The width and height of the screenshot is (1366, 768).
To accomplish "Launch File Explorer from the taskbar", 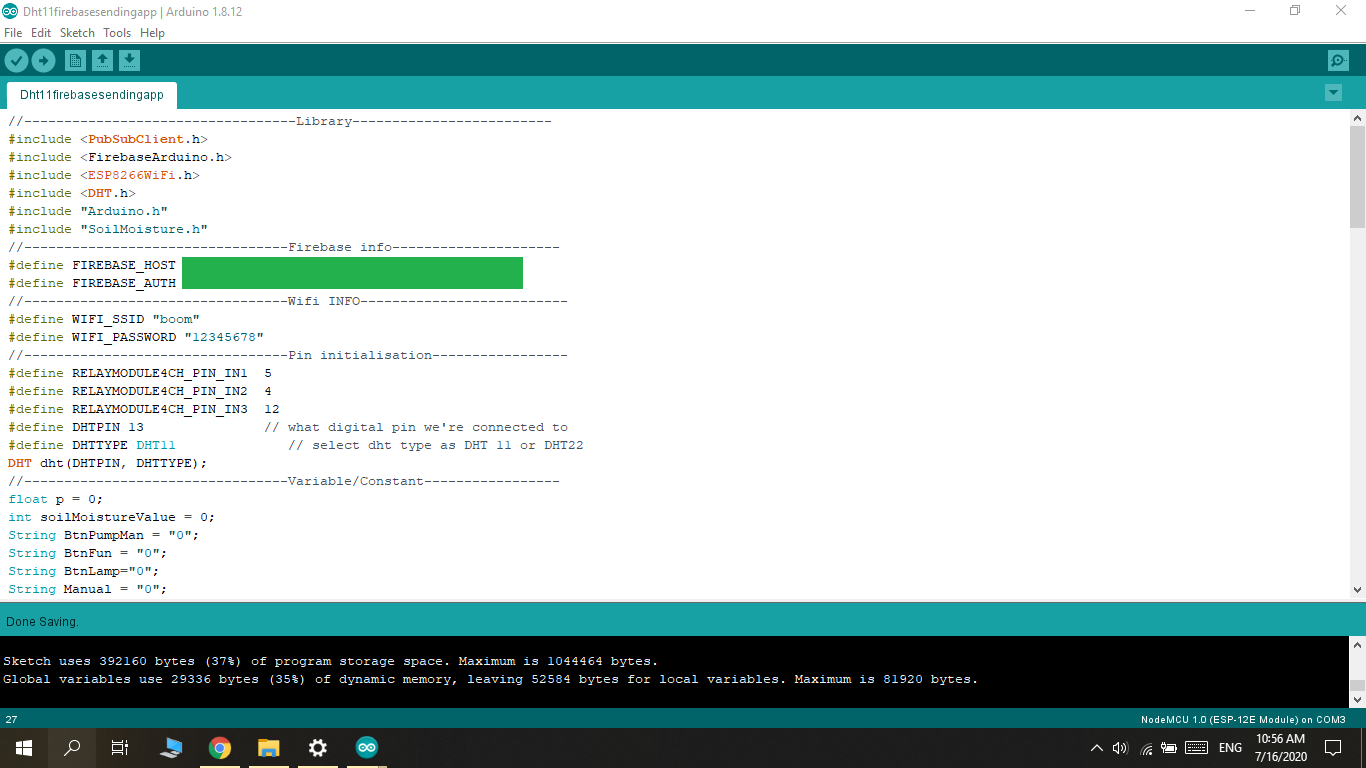I will point(268,747).
